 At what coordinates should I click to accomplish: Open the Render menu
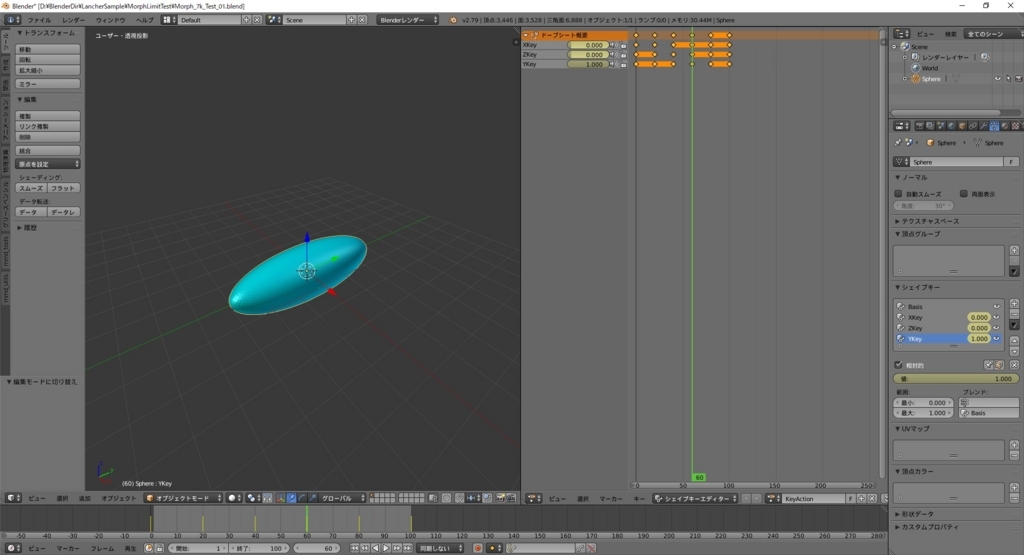pos(73,20)
